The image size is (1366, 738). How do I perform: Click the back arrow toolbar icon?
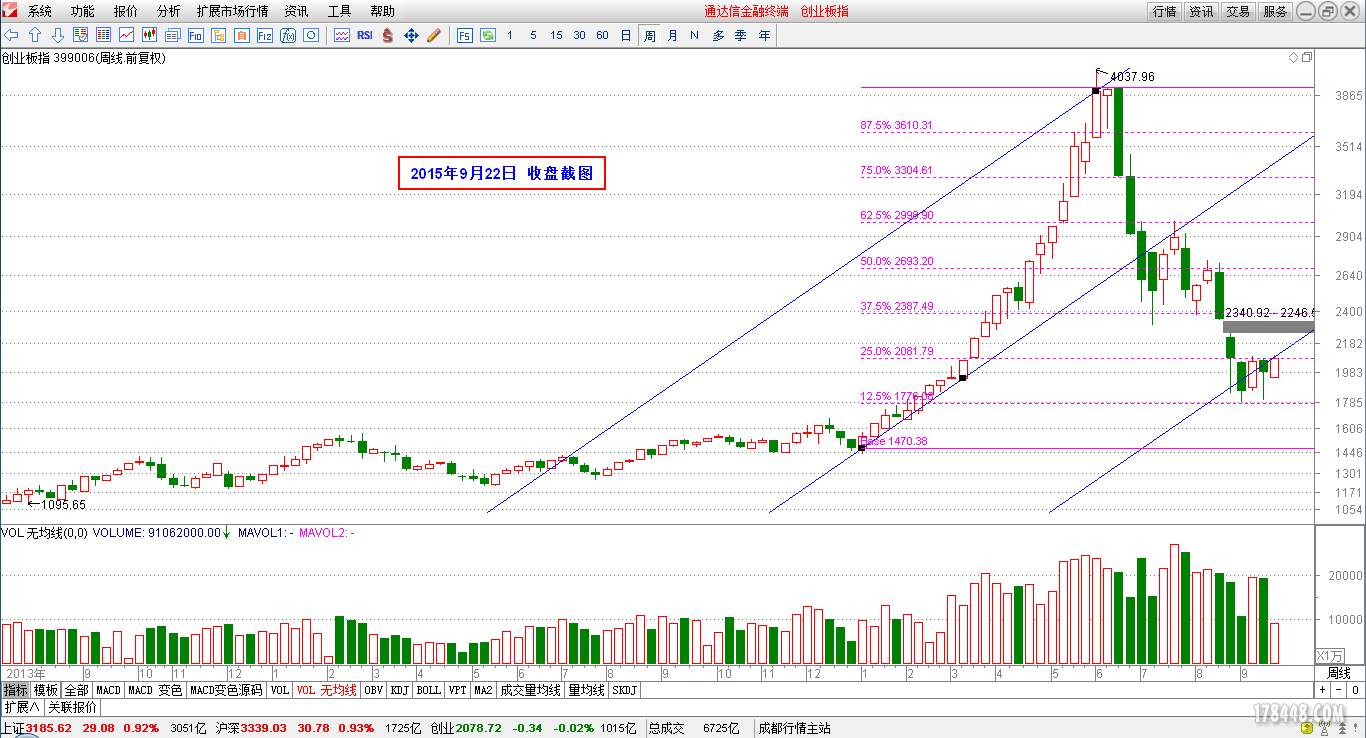(x=12, y=35)
